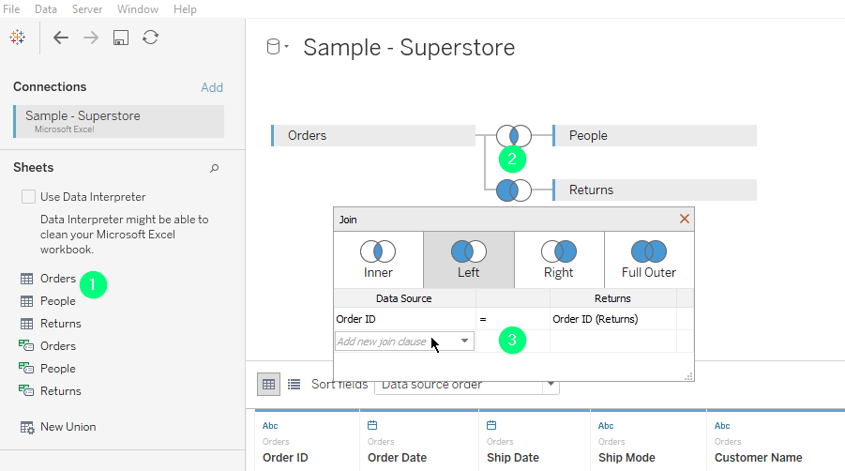
Task: Click the Orders table on canvas
Action: tap(373, 136)
